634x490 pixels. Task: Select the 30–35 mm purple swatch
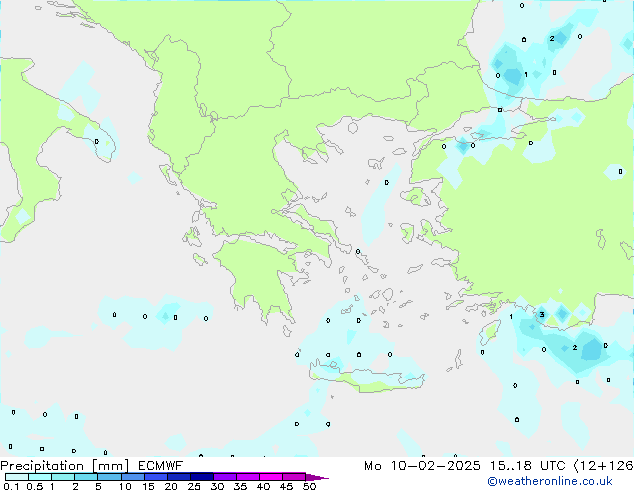225,477
